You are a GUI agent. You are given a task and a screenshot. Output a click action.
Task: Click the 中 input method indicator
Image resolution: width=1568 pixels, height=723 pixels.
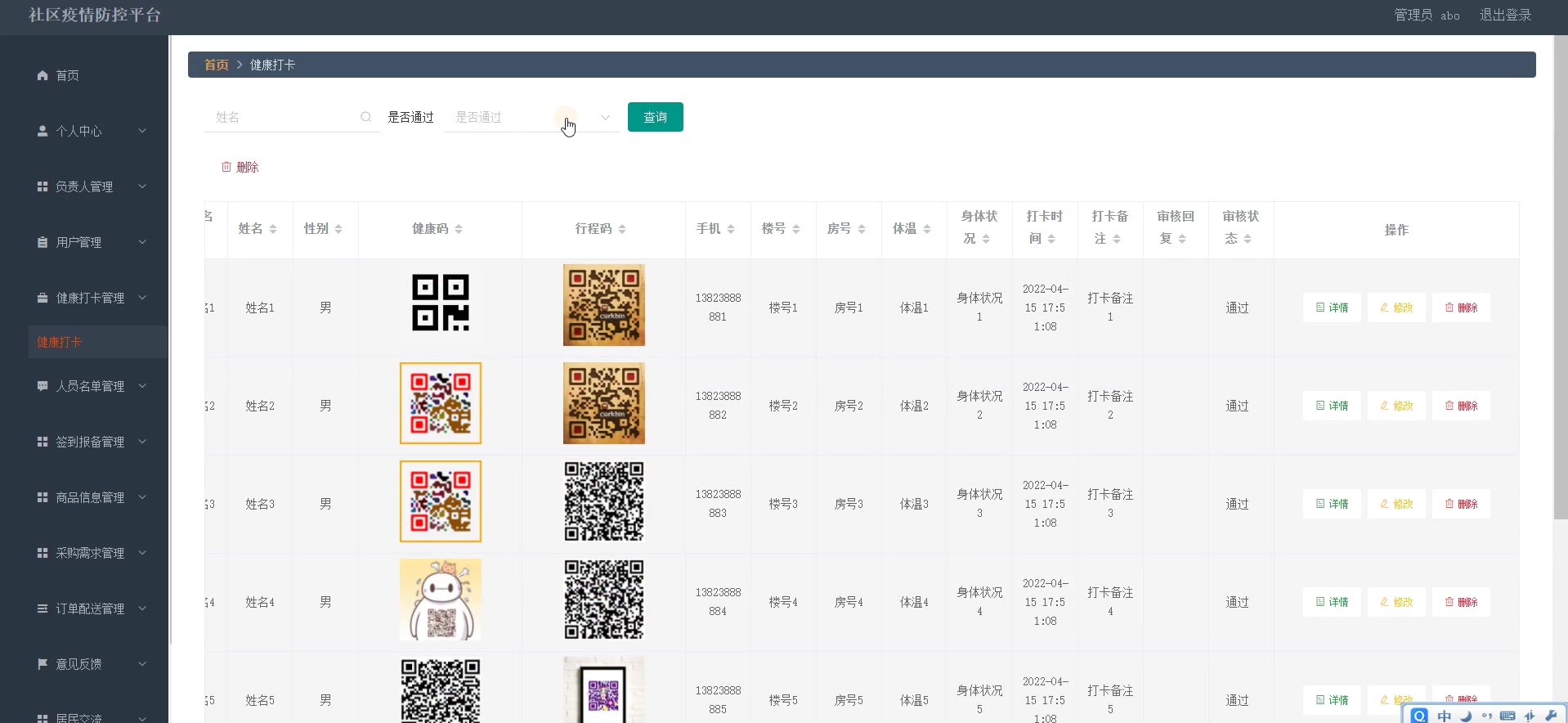tap(1445, 716)
